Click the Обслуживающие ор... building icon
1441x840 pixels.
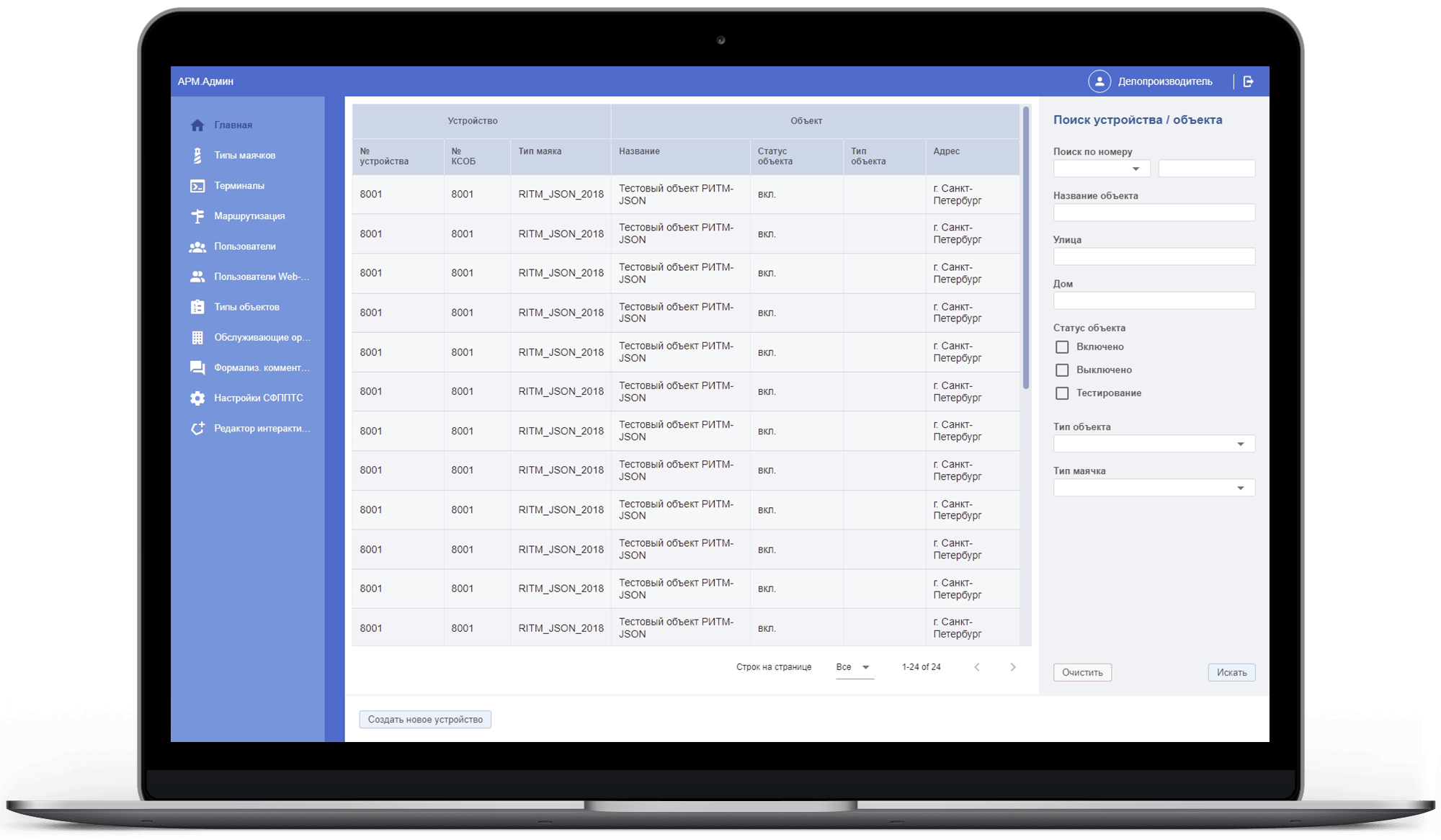tap(197, 337)
